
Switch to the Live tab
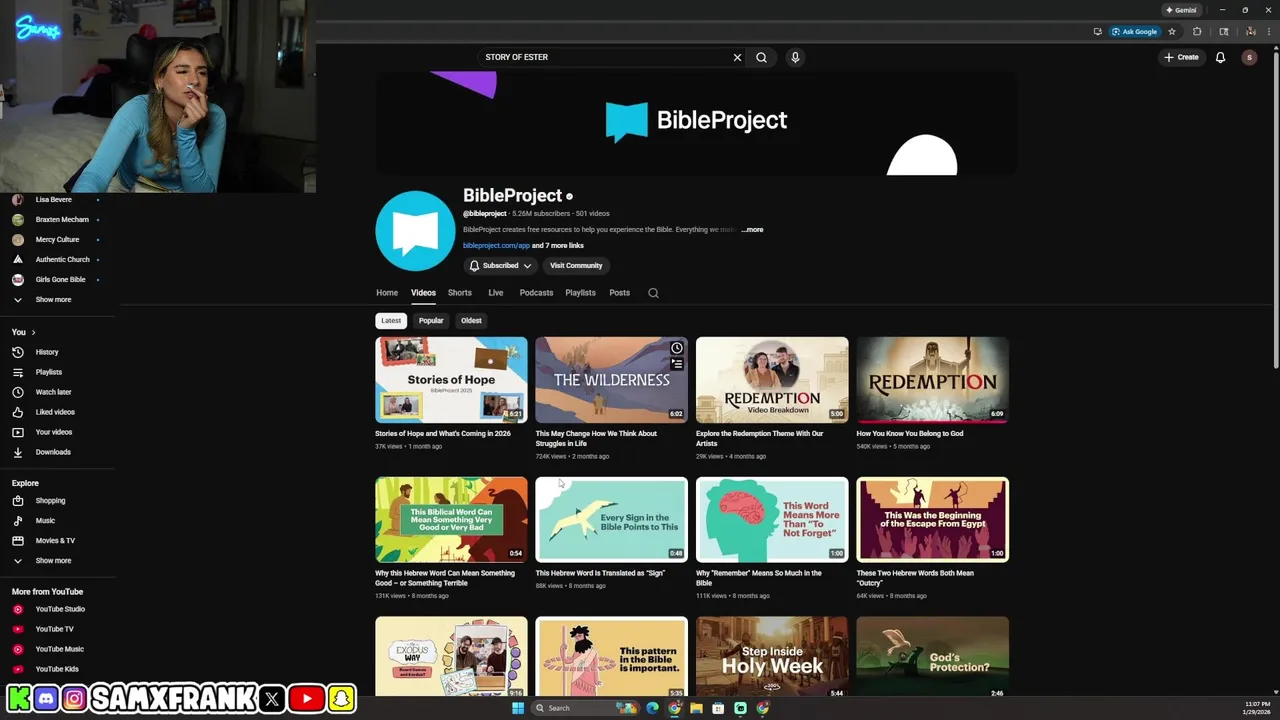(x=495, y=293)
